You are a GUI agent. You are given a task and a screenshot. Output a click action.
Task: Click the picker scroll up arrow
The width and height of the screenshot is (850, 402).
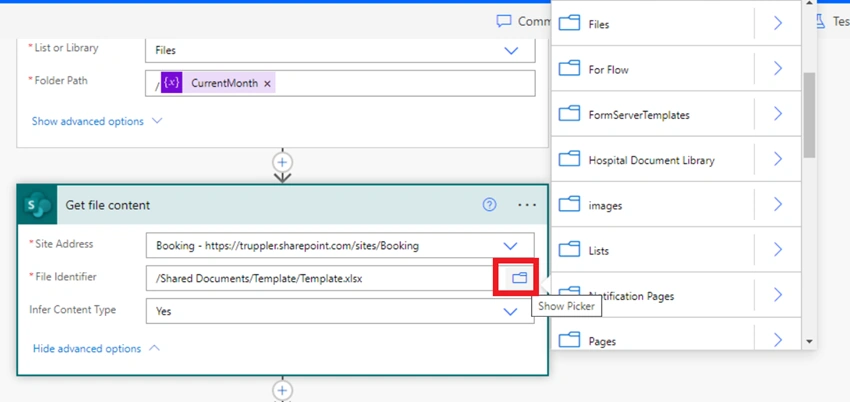point(809,3)
